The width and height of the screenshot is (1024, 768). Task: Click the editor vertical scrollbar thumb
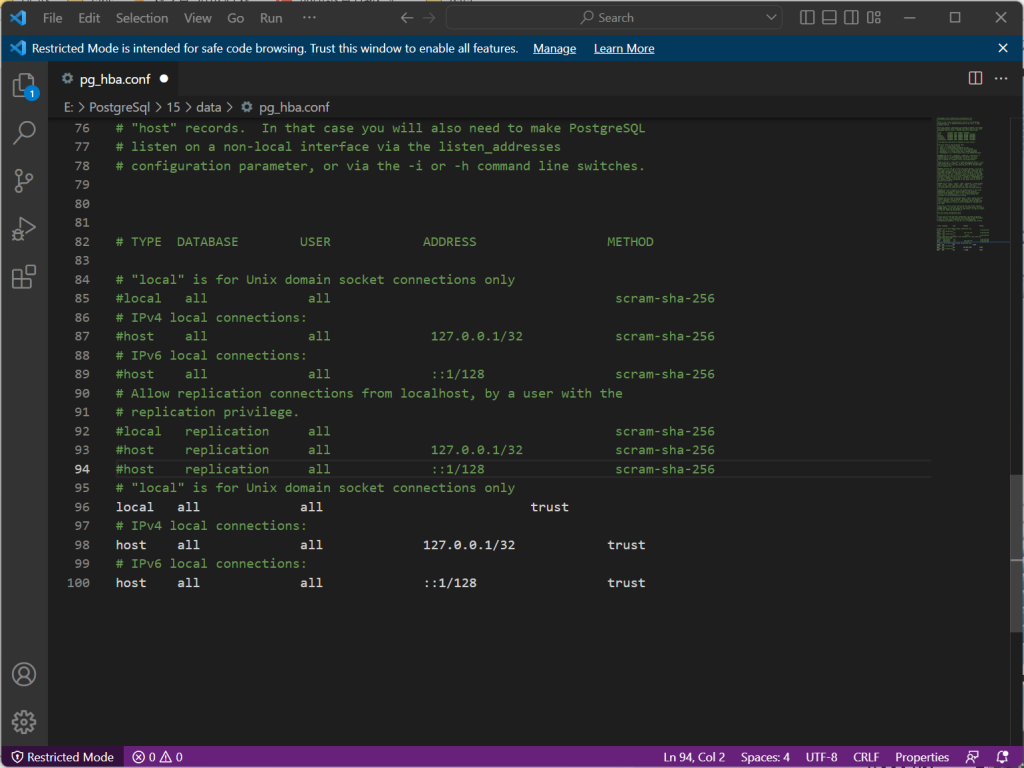[x=1016, y=553]
